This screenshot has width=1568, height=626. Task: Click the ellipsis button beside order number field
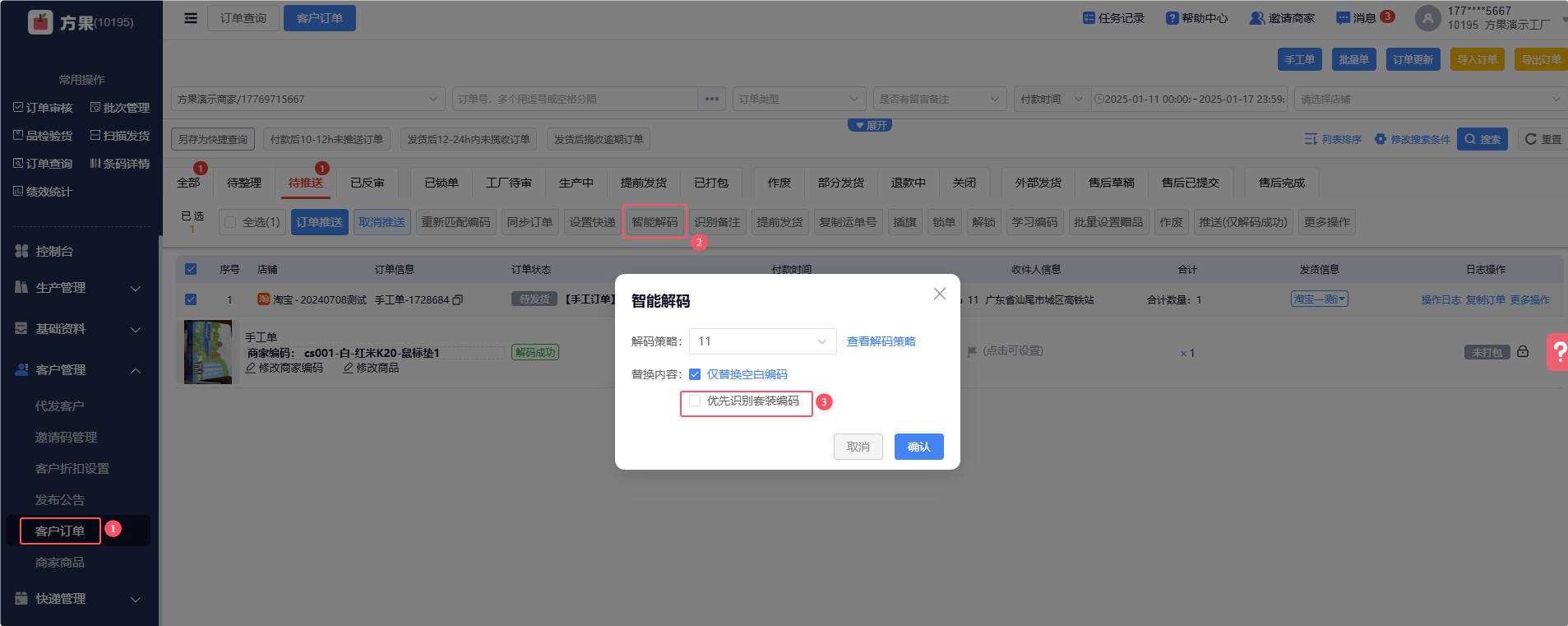click(x=712, y=99)
